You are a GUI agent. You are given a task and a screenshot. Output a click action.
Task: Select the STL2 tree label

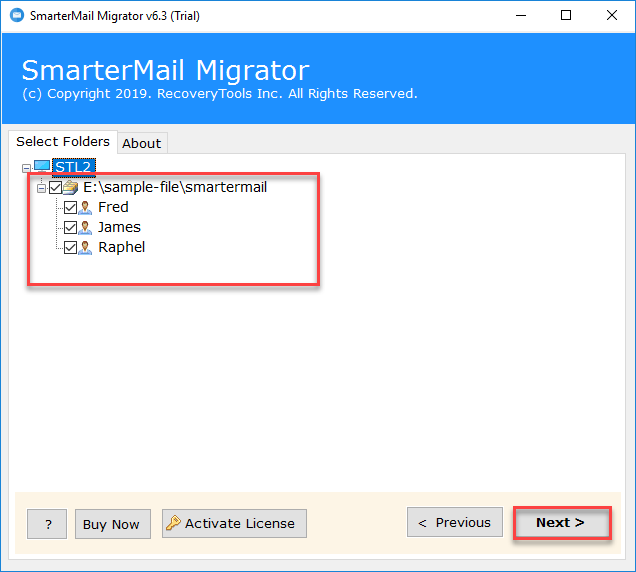click(74, 167)
